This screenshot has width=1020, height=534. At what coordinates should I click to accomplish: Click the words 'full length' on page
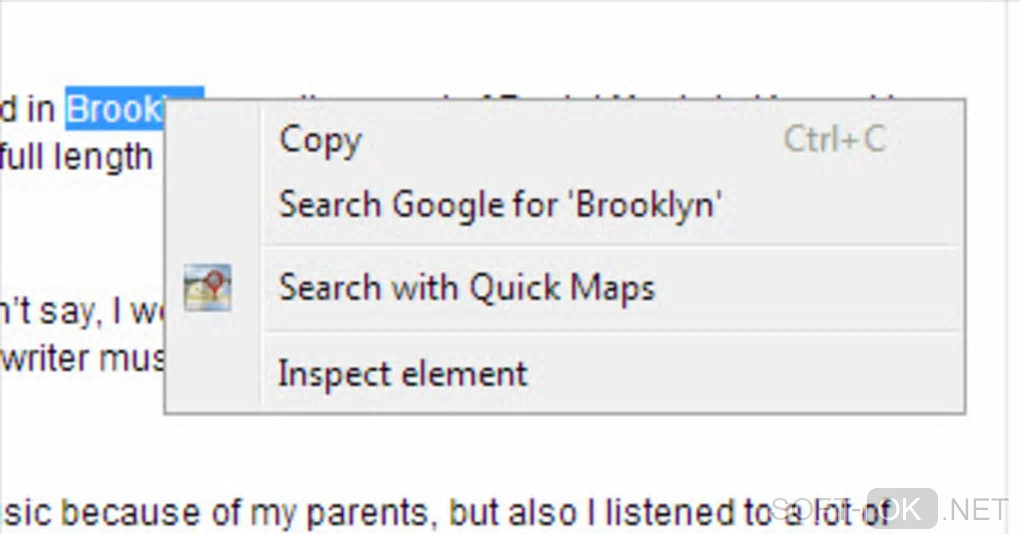tap(76, 157)
